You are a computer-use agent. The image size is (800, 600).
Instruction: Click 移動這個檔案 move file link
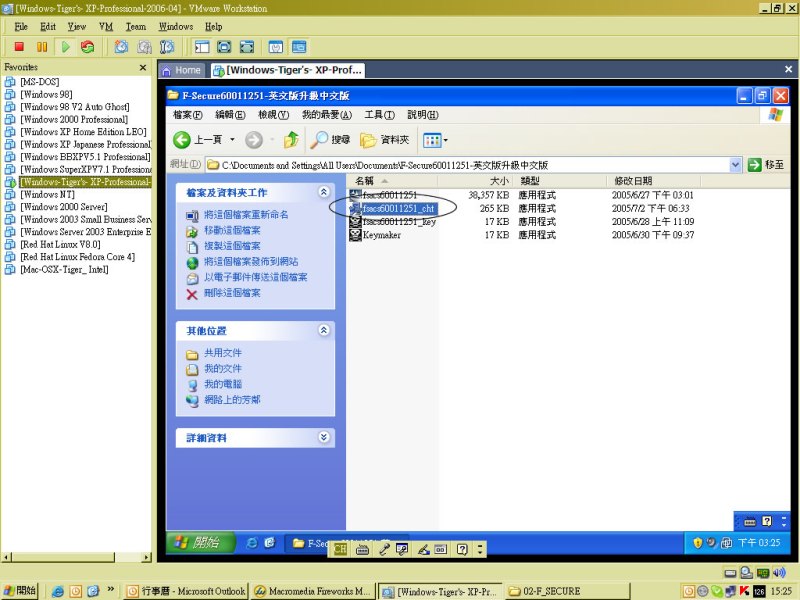tap(232, 231)
